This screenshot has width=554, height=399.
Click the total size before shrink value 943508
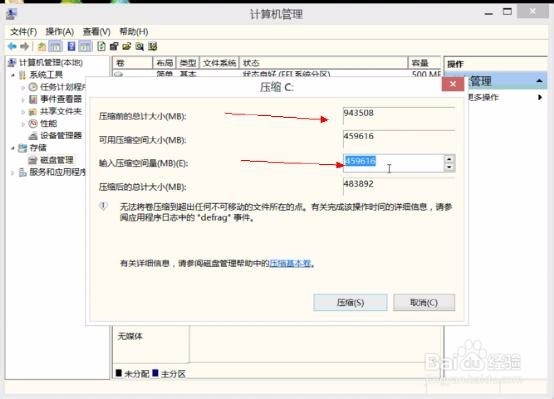359,113
